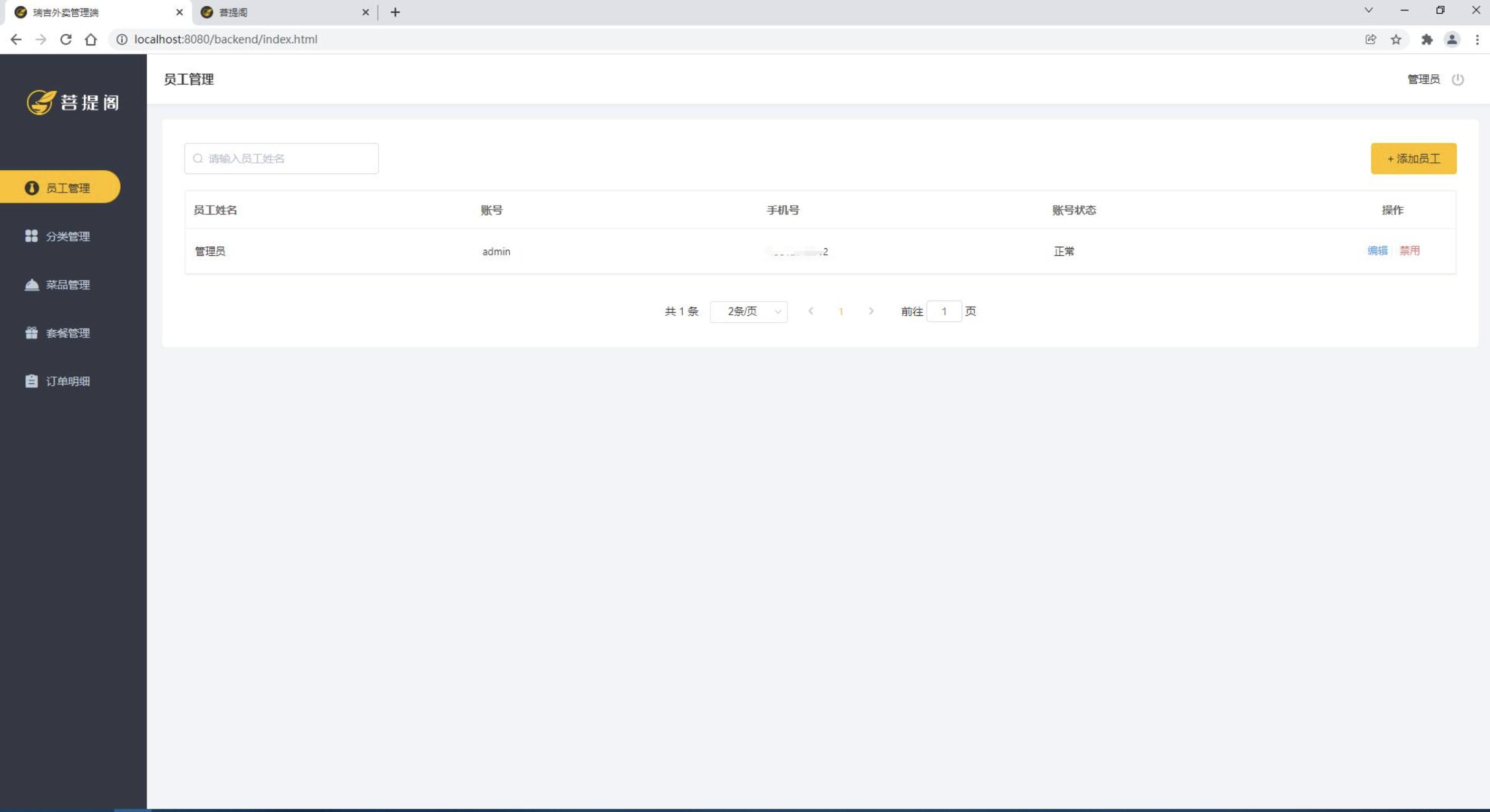Go to next page arrow
The width and height of the screenshot is (1490, 812).
click(871, 311)
